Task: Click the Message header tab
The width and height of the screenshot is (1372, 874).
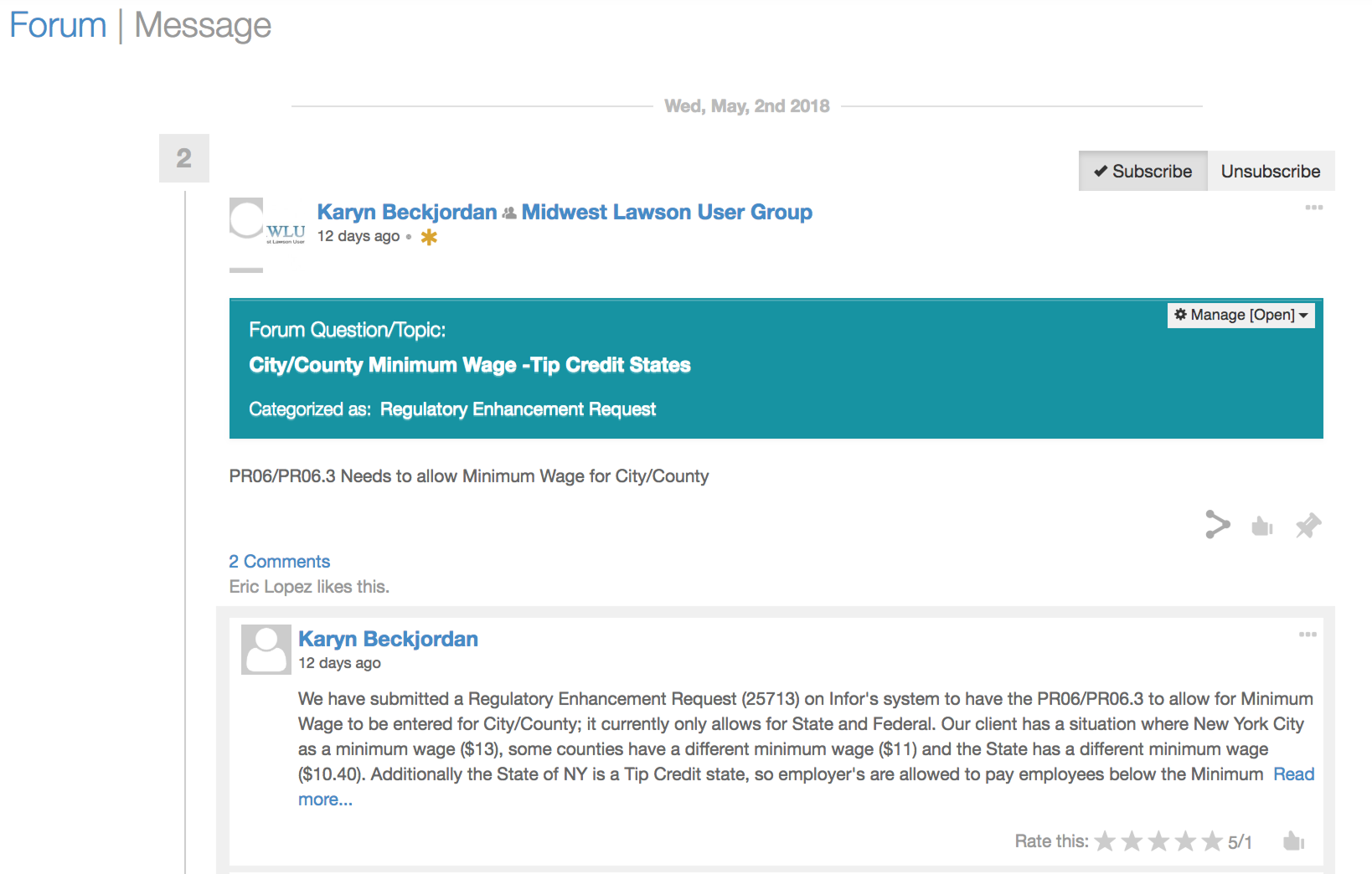Action: [203, 25]
